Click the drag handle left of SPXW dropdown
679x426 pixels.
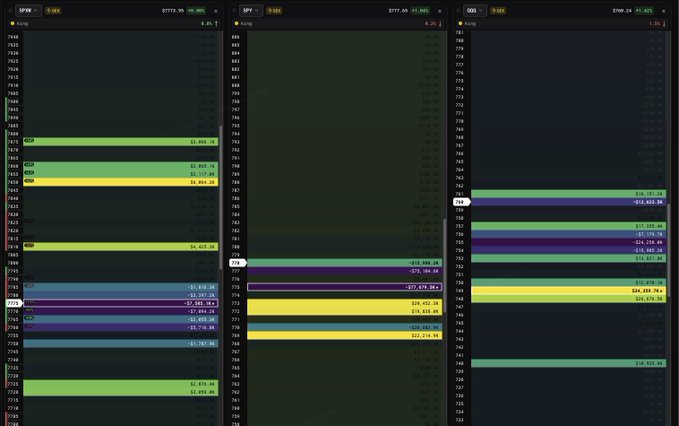(x=10, y=10)
